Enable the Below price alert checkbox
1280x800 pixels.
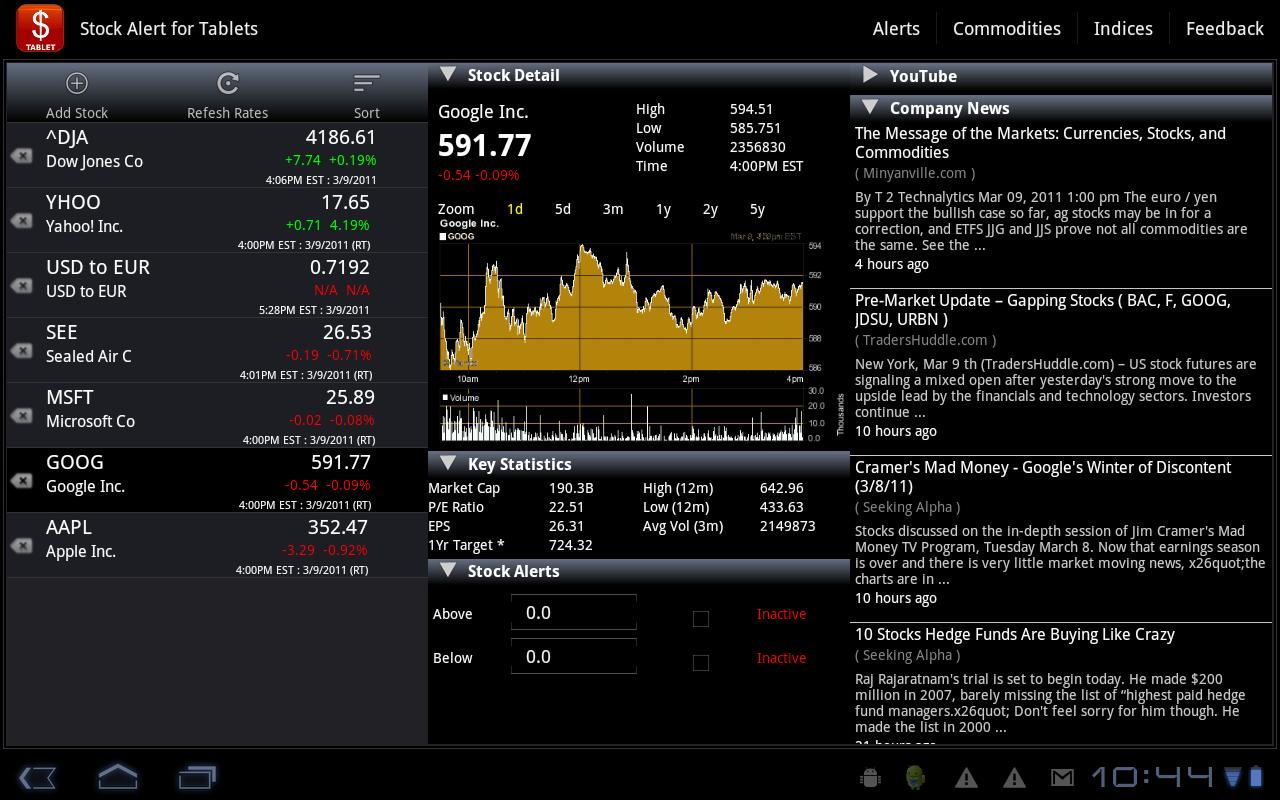pyautogui.click(x=701, y=663)
